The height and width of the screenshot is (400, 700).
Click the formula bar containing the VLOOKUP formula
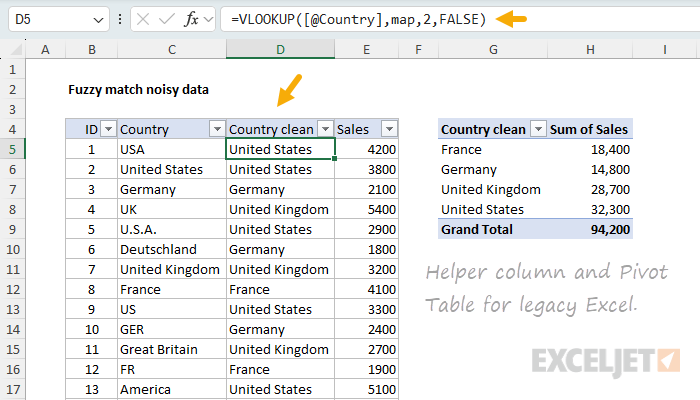460,19
